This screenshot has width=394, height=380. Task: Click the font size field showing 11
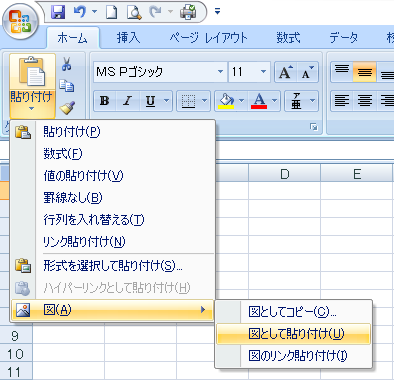coord(243,72)
